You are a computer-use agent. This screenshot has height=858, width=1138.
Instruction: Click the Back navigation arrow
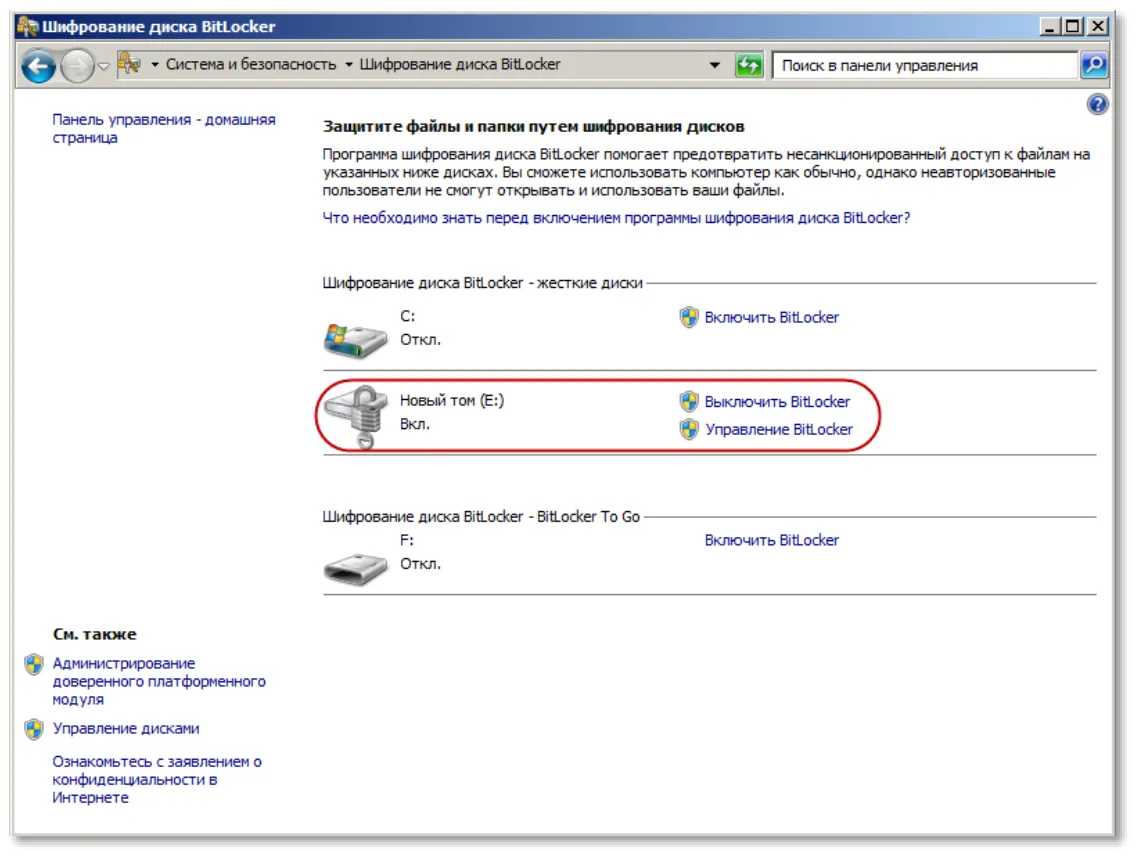[x=38, y=66]
